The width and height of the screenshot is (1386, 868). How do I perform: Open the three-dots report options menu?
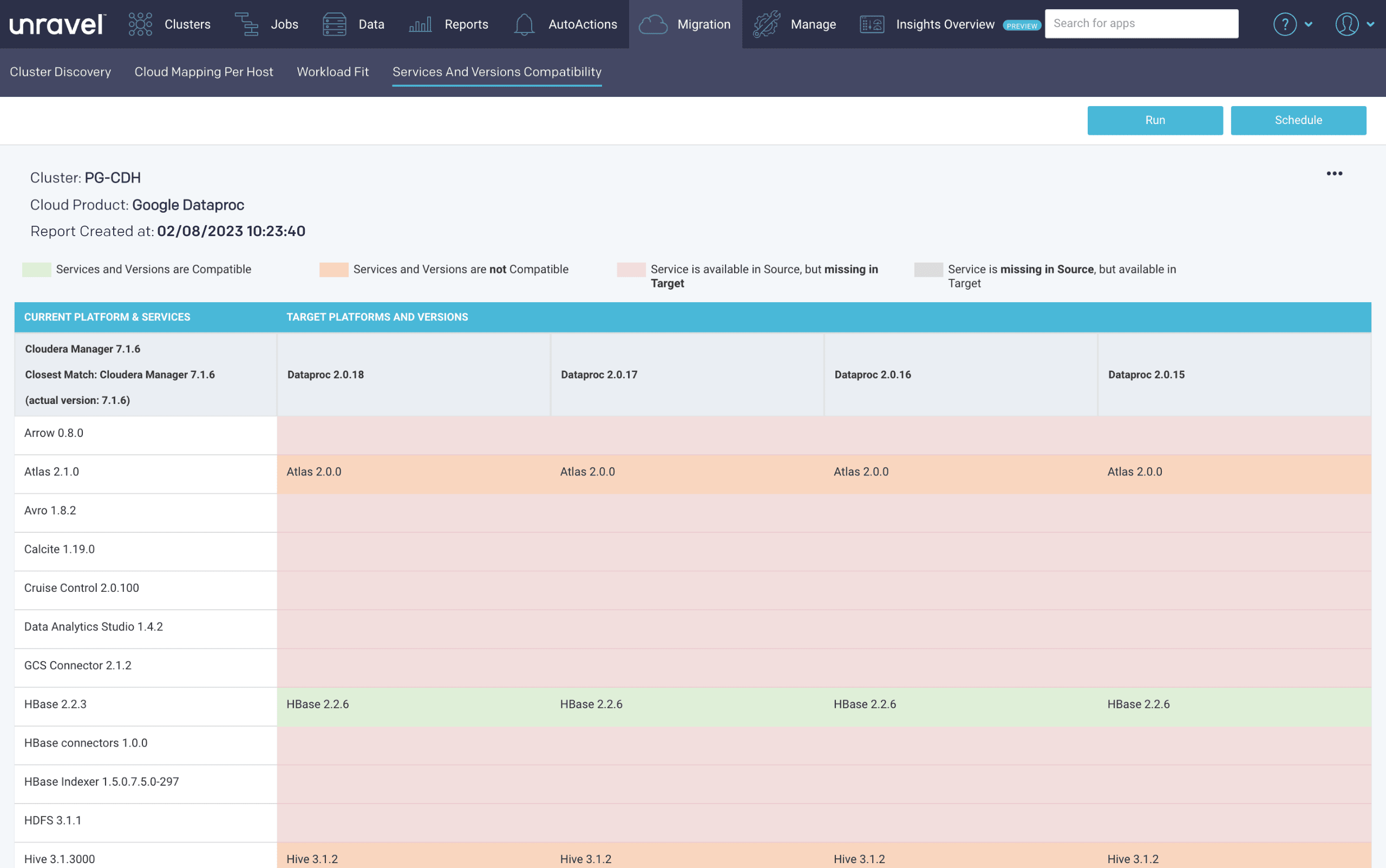click(1335, 173)
